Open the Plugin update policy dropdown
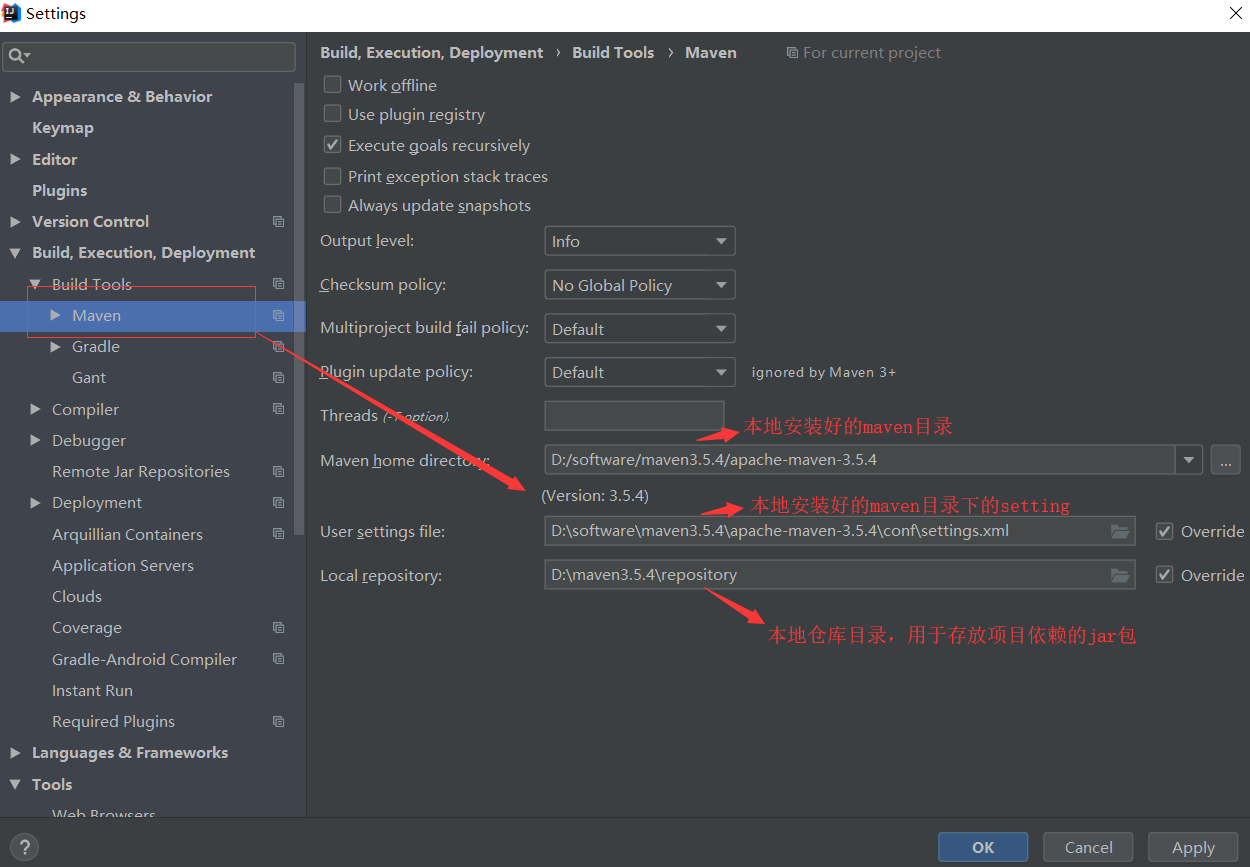This screenshot has height=867, width=1250. [x=640, y=372]
